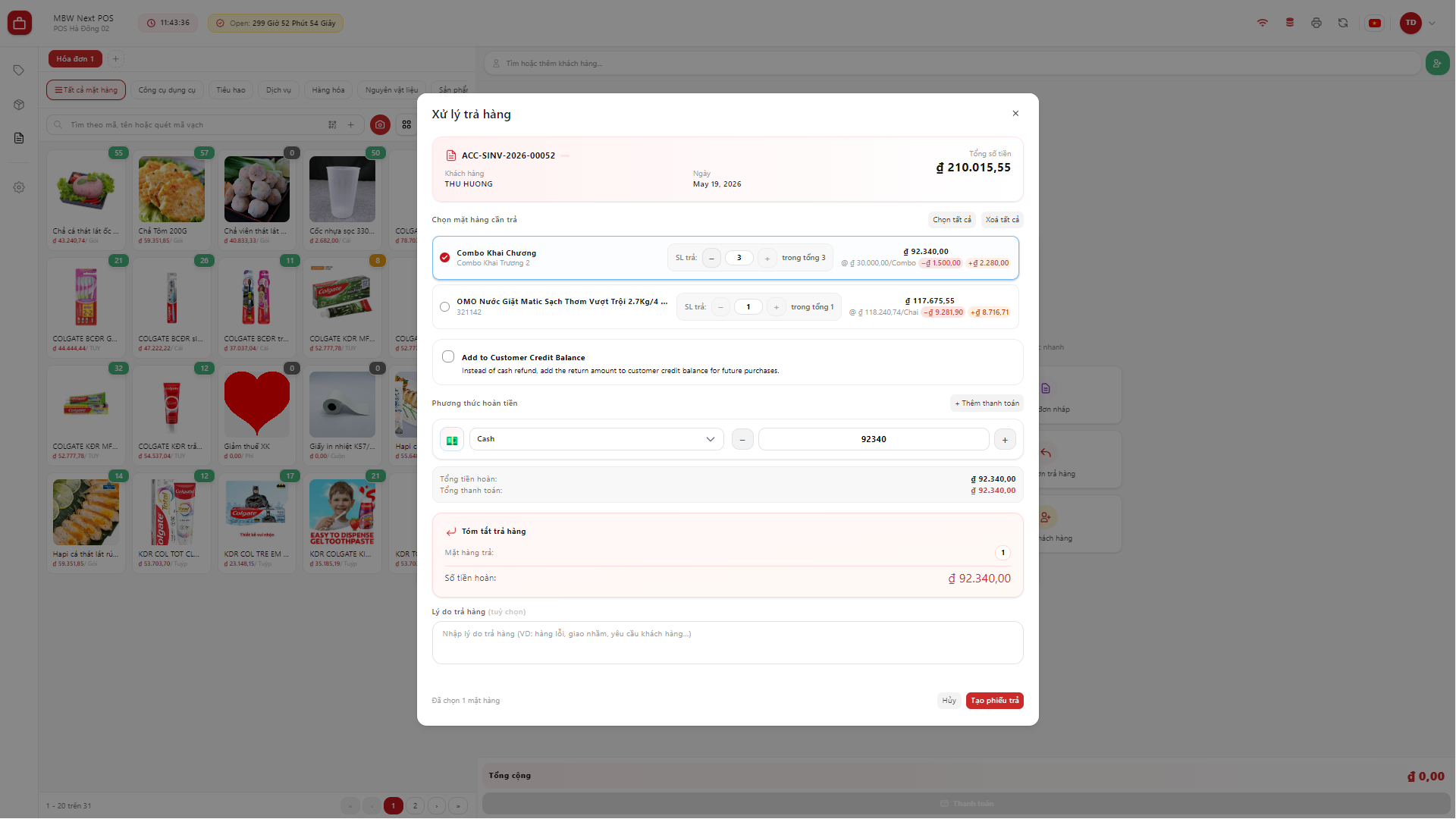Open the price tag sidebar icon
1456x819 pixels.
coord(19,71)
